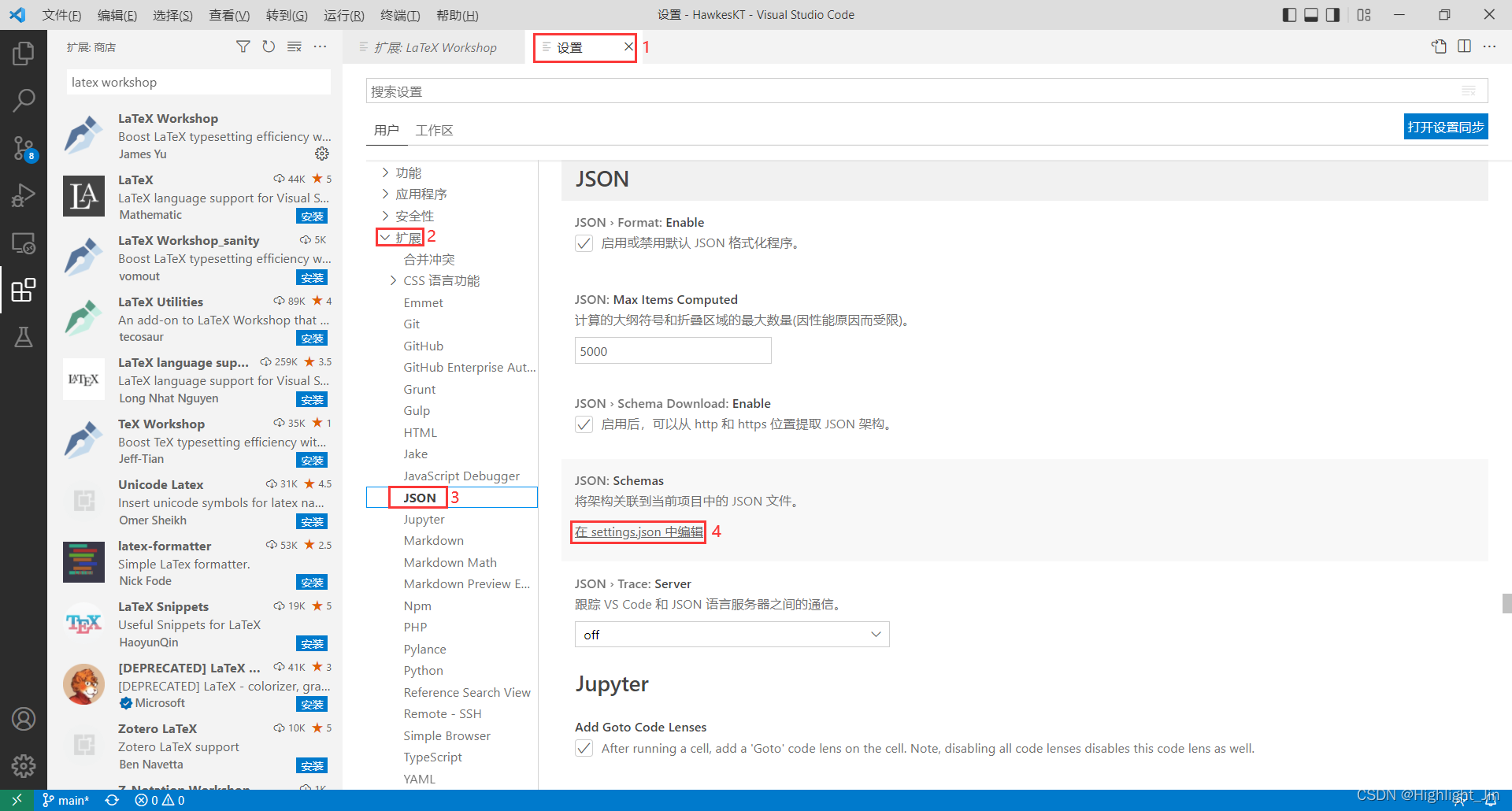Install the Zotero LaTeX extension
Screen dimensions: 1512x811
(312, 766)
